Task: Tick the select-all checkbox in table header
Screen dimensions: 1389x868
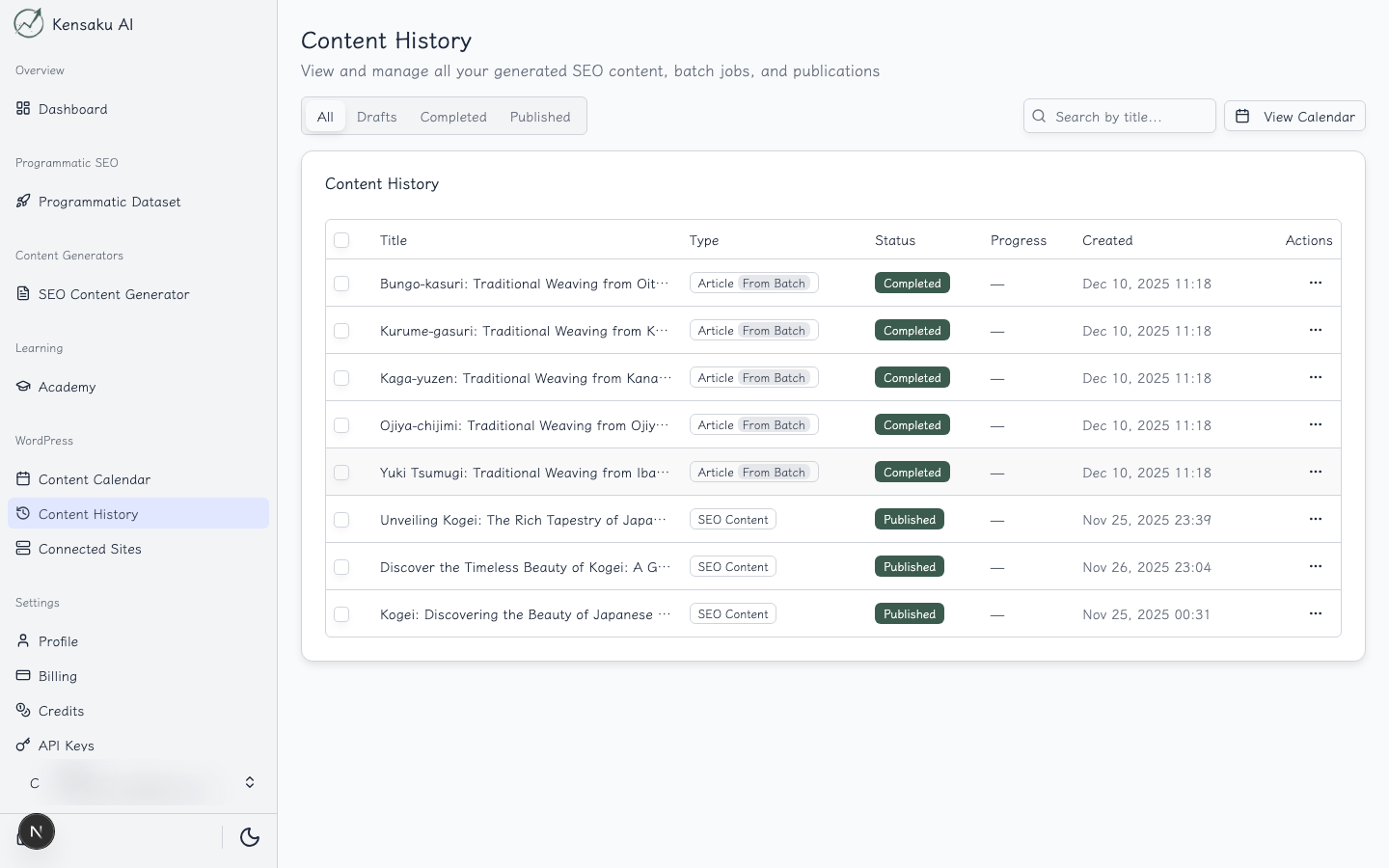Action: tap(341, 240)
